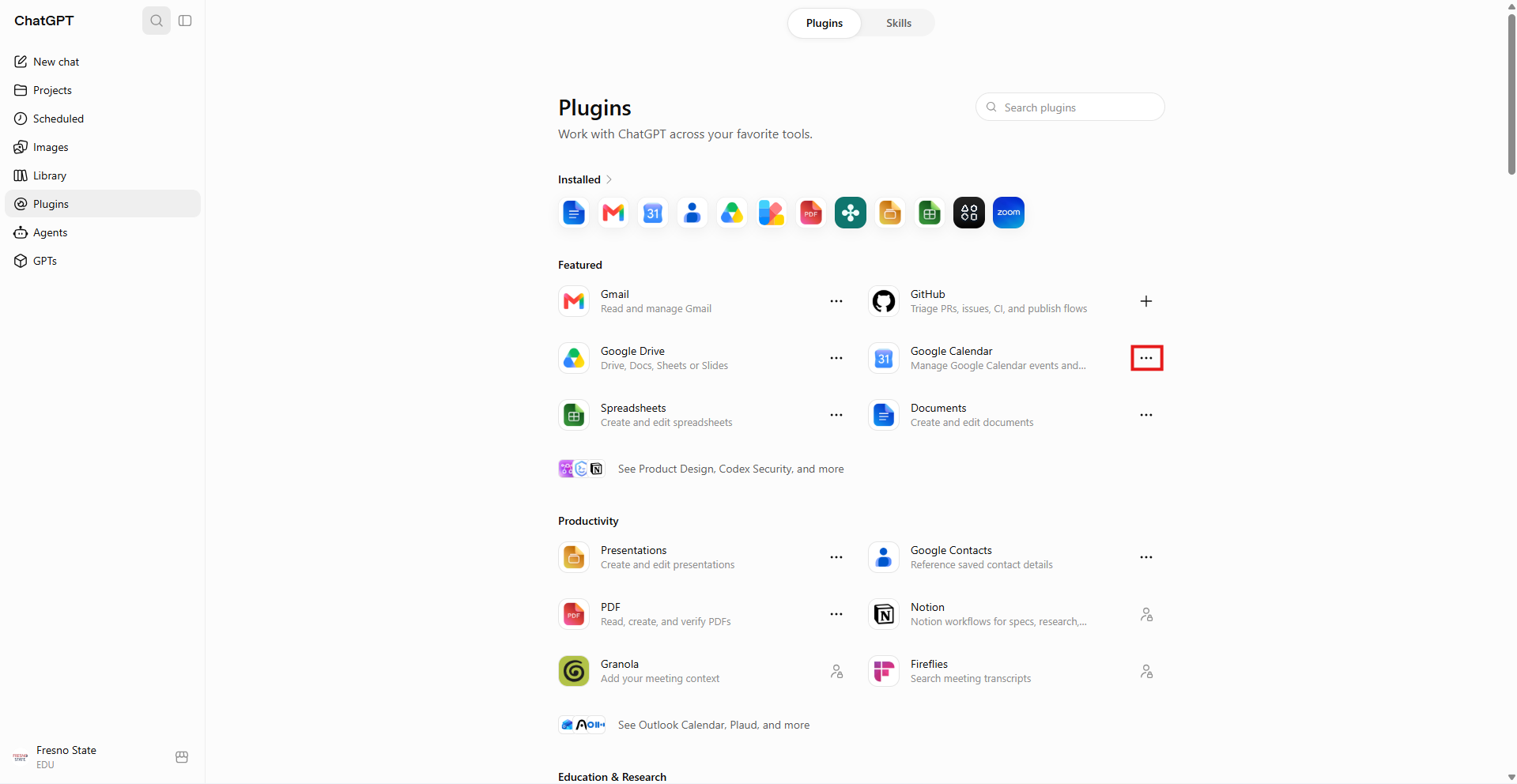This screenshot has width=1517, height=784.
Task: Open the installed Zoom plugin icon
Action: pyautogui.click(x=1009, y=213)
